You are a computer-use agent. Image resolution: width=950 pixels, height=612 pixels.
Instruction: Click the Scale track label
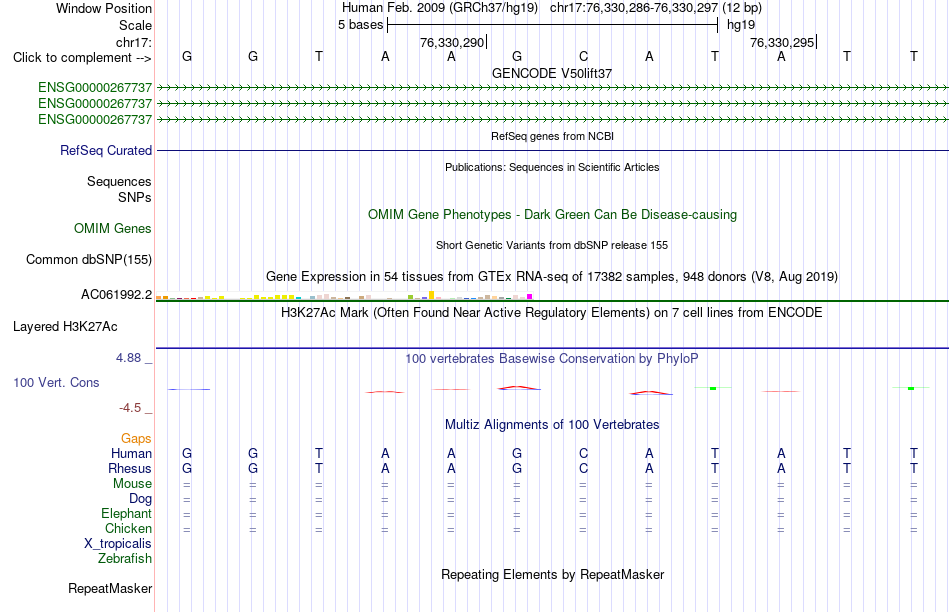(135, 25)
